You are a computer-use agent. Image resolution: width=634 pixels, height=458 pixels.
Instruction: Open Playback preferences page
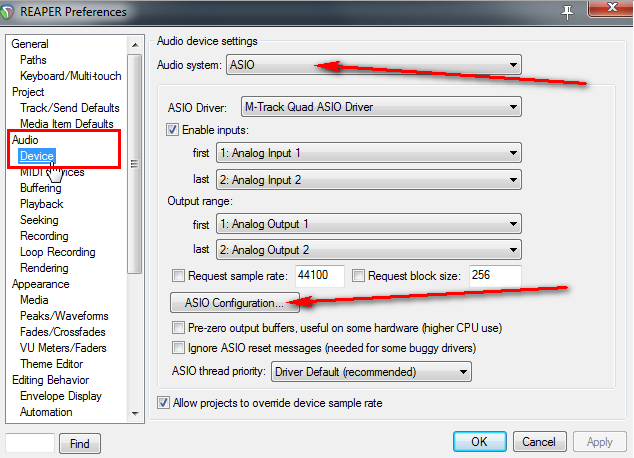point(42,204)
